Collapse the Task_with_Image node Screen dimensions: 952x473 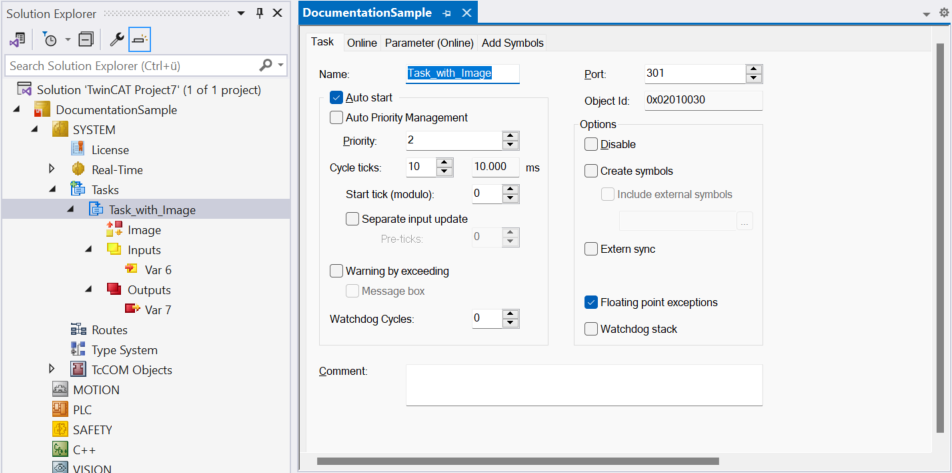pos(70,209)
